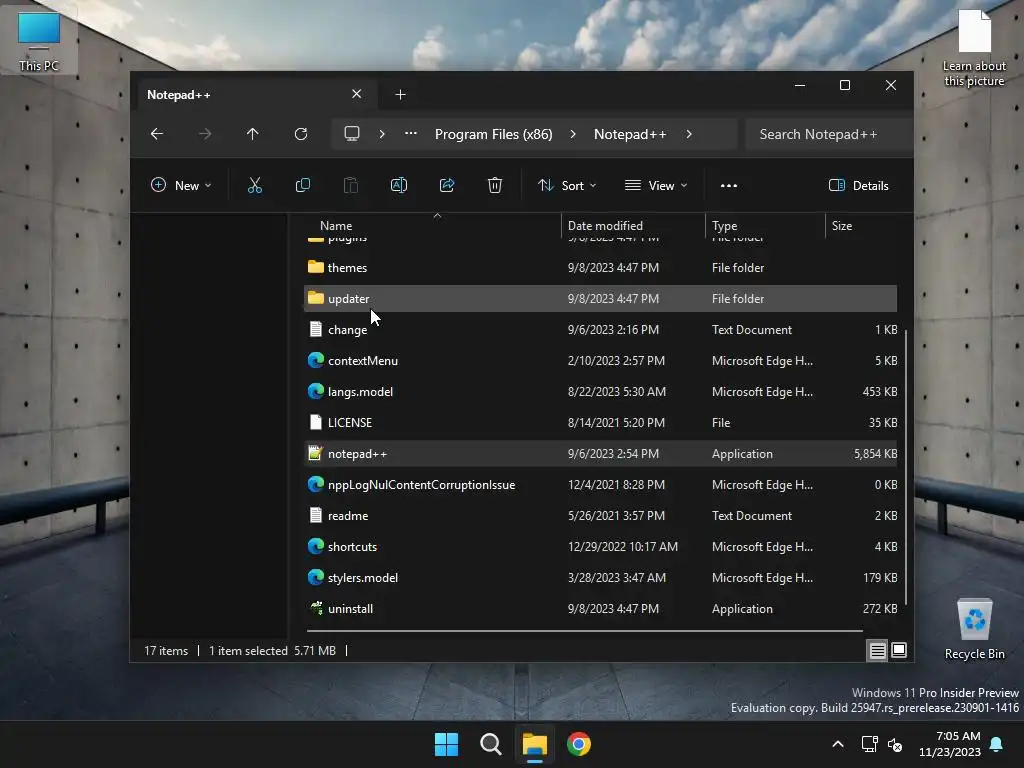
Task: Click the Cut scissors icon
Action: point(255,185)
